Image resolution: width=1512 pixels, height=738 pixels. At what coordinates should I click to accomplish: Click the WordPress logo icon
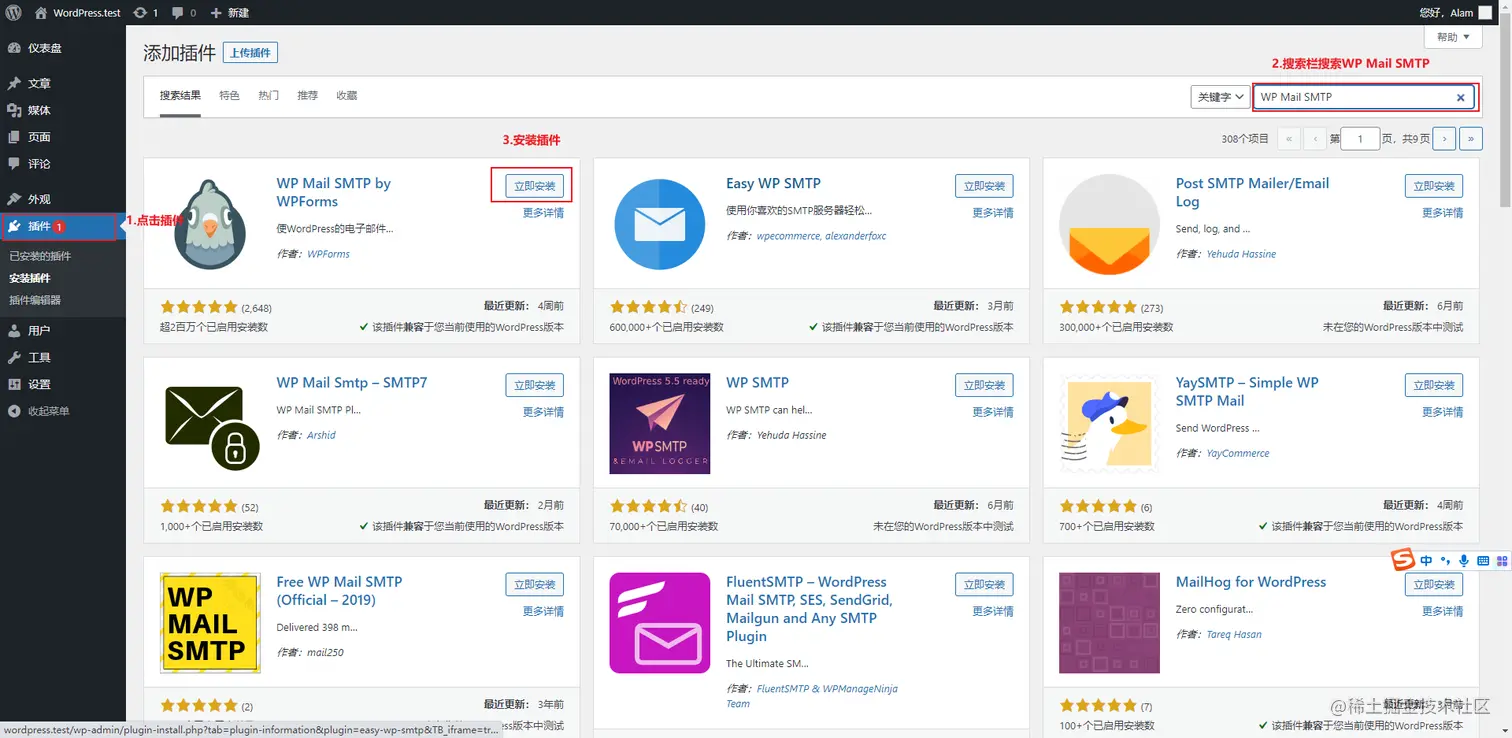point(14,13)
